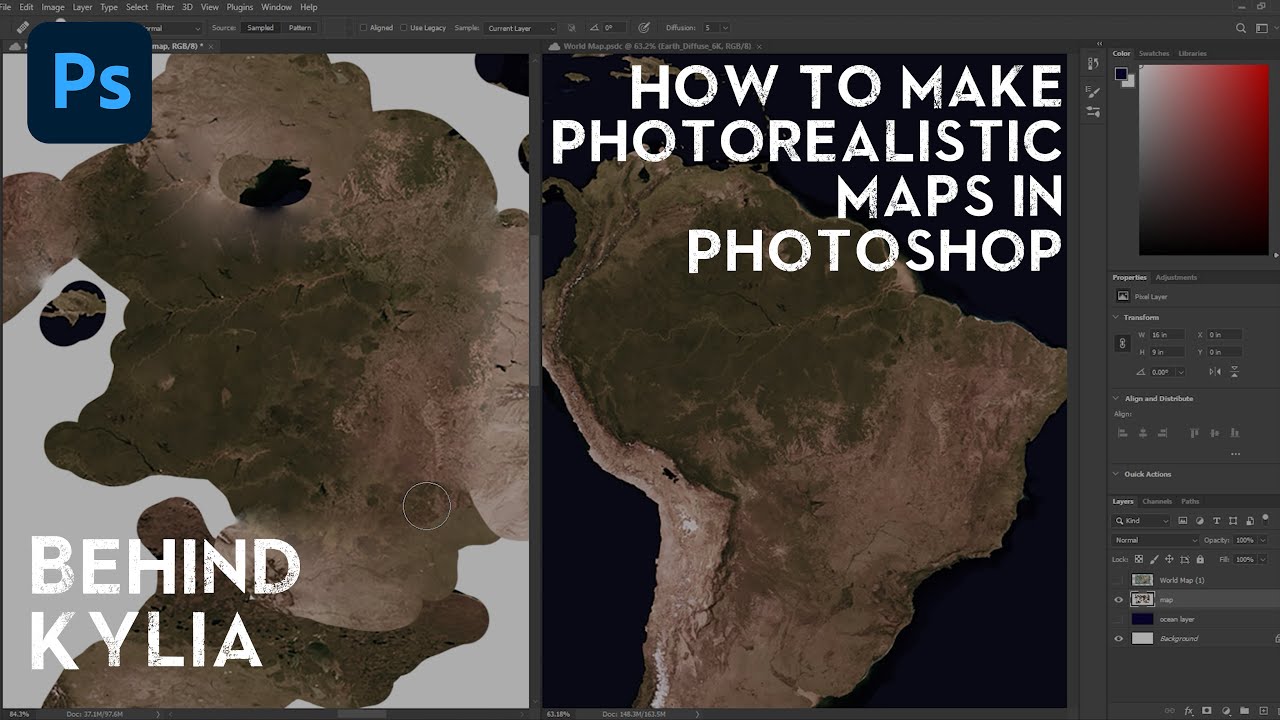
Task: Open the rotation angle dropdown in Transform
Action: (1181, 372)
